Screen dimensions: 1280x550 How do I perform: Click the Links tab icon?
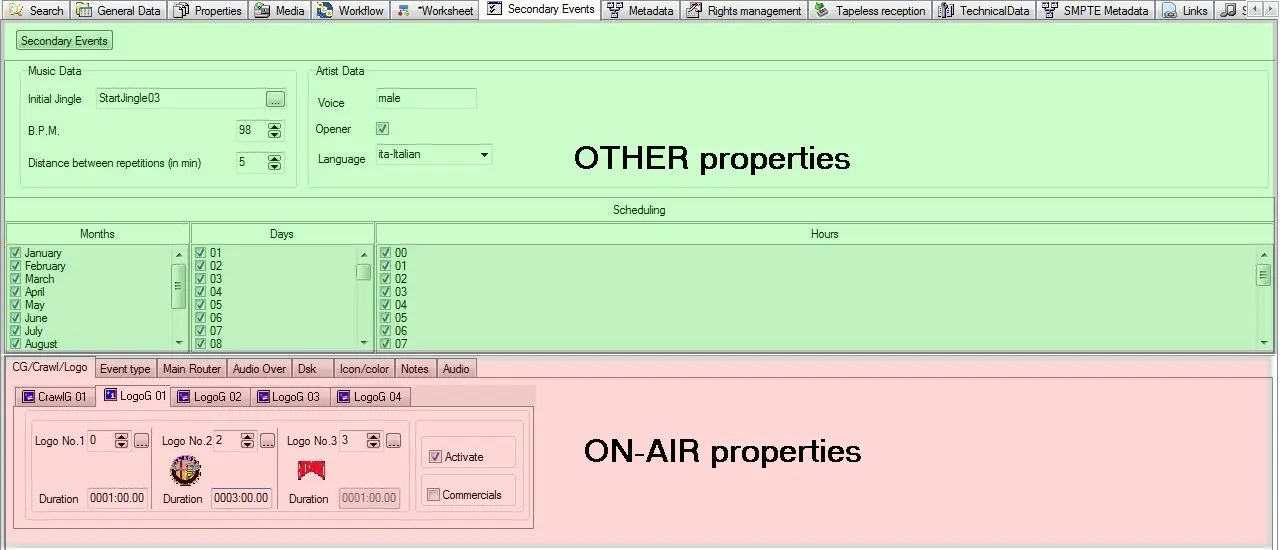coord(1169,11)
